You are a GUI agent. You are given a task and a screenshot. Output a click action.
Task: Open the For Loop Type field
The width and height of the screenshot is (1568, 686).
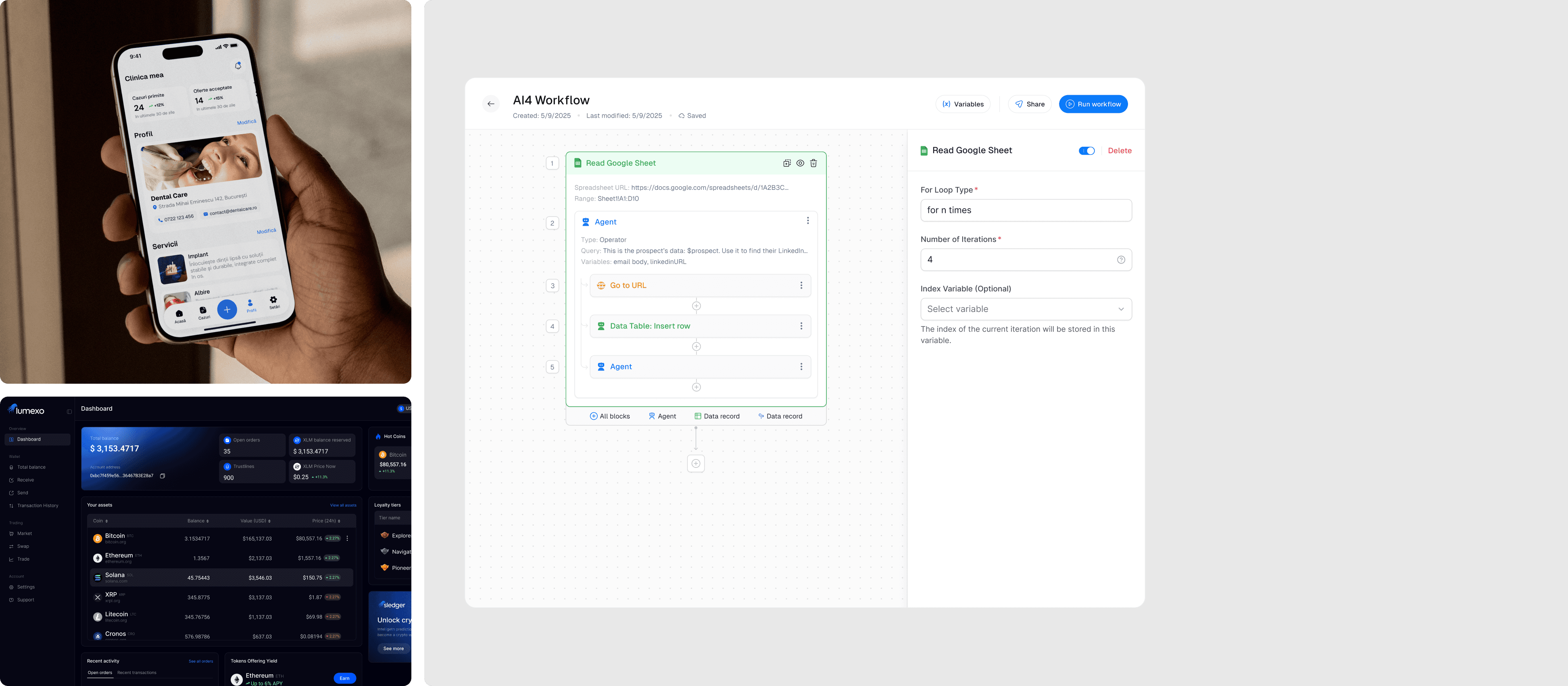(1026, 210)
